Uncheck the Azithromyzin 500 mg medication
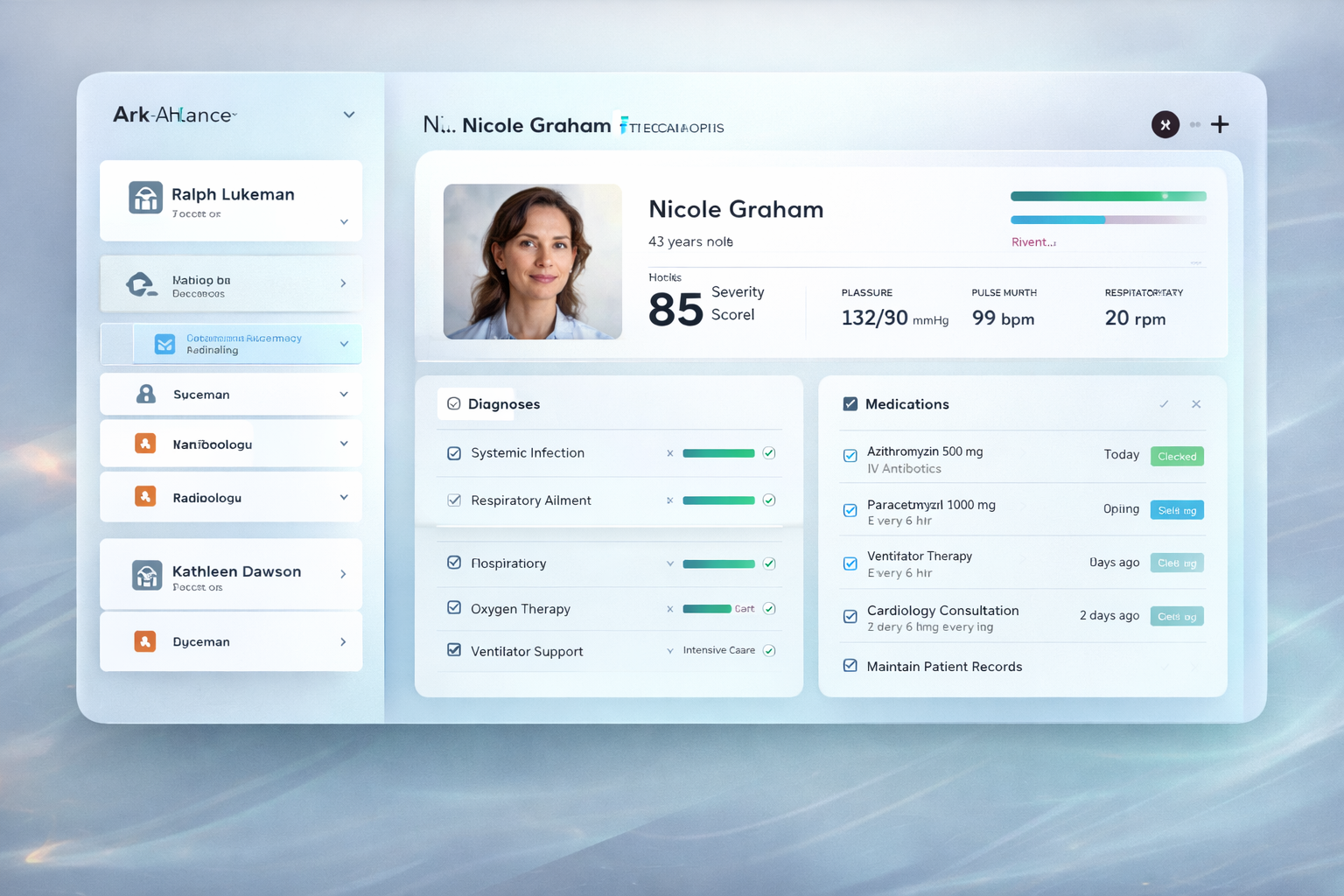Viewport: 1344px width, 896px height. [x=850, y=456]
